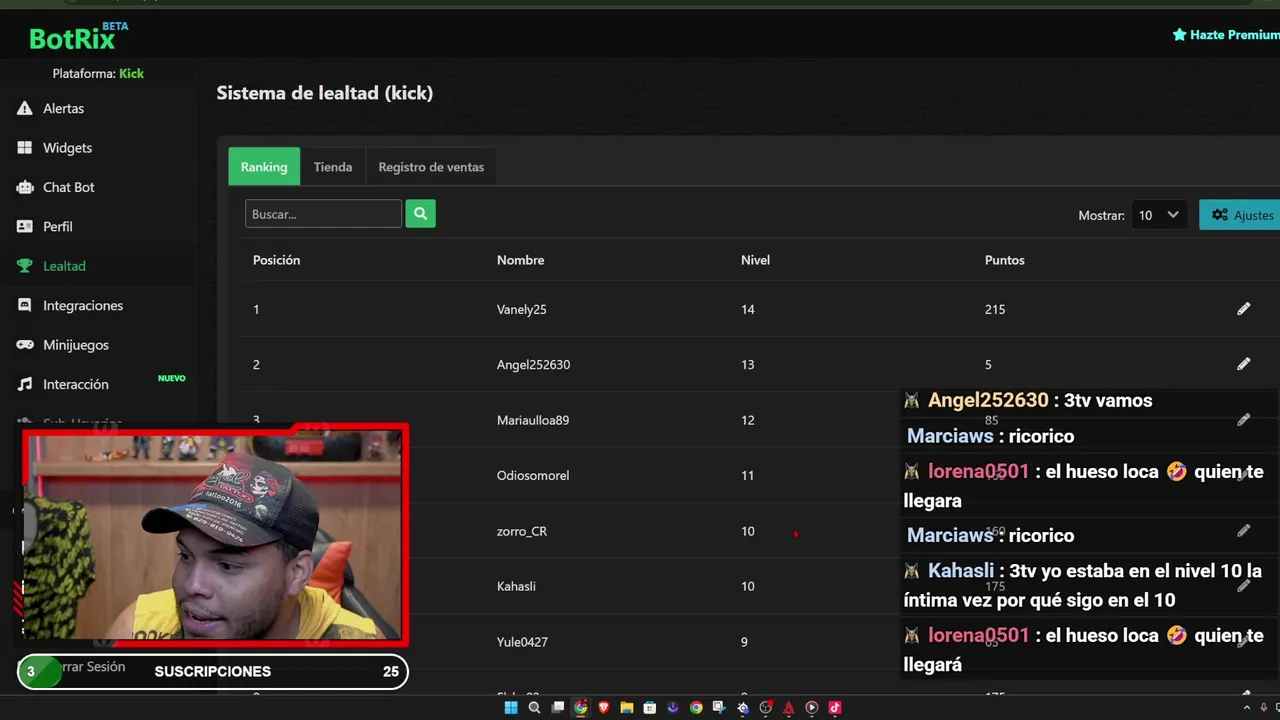1280x720 pixels.
Task: Open the Alertas section with the warning icon
Action: [x=50, y=108]
